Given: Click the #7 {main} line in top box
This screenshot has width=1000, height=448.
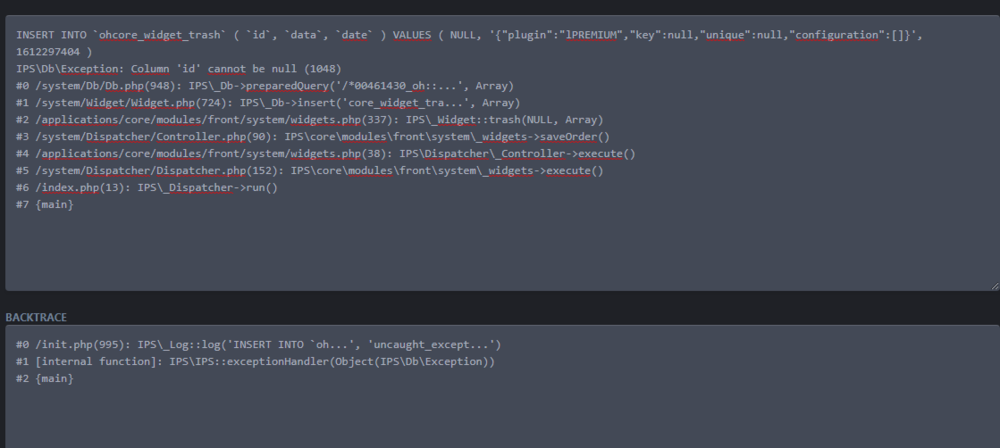Looking at the screenshot, I should (45, 205).
